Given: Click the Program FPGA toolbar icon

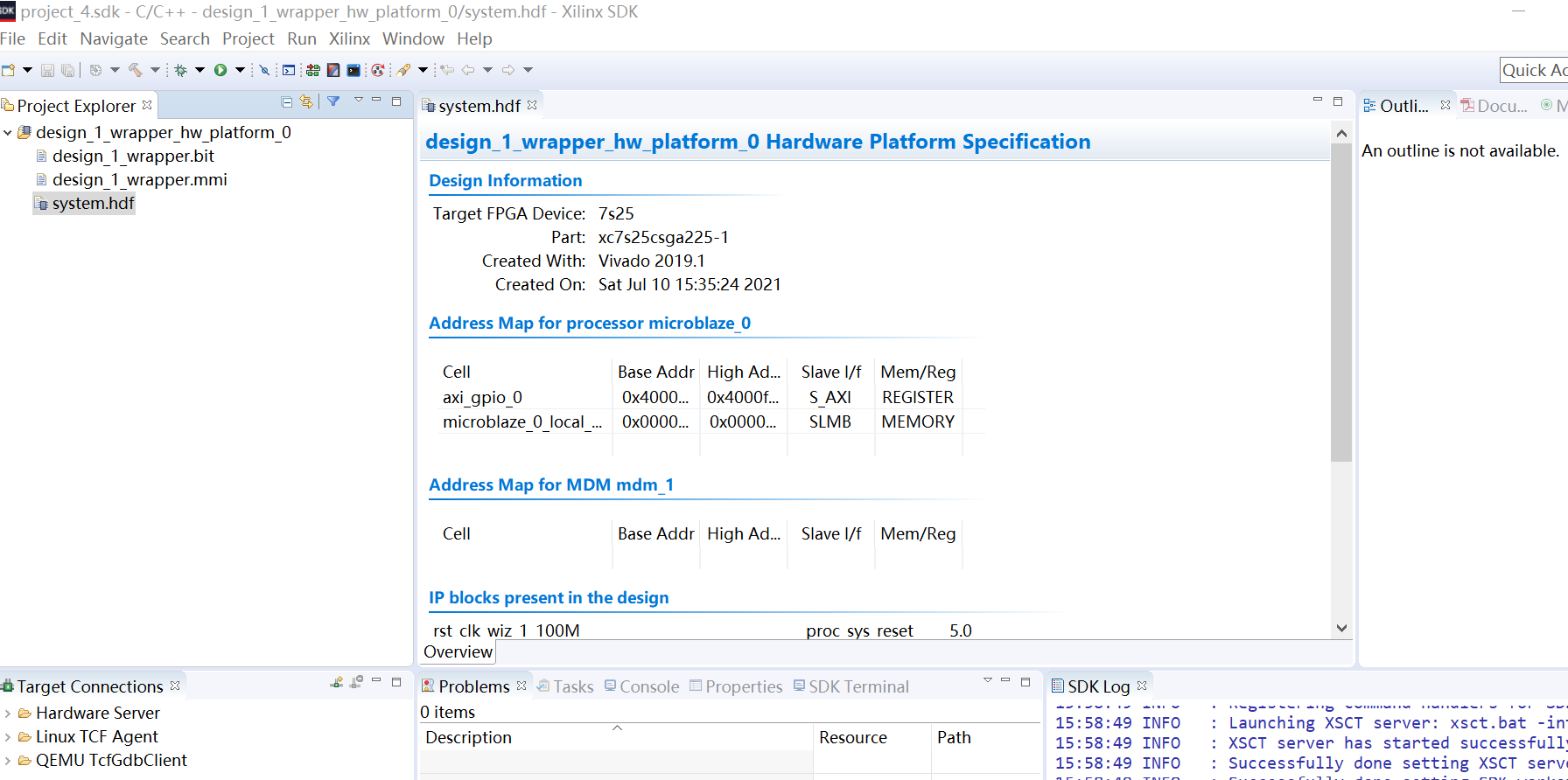Looking at the screenshot, I should point(312,70).
